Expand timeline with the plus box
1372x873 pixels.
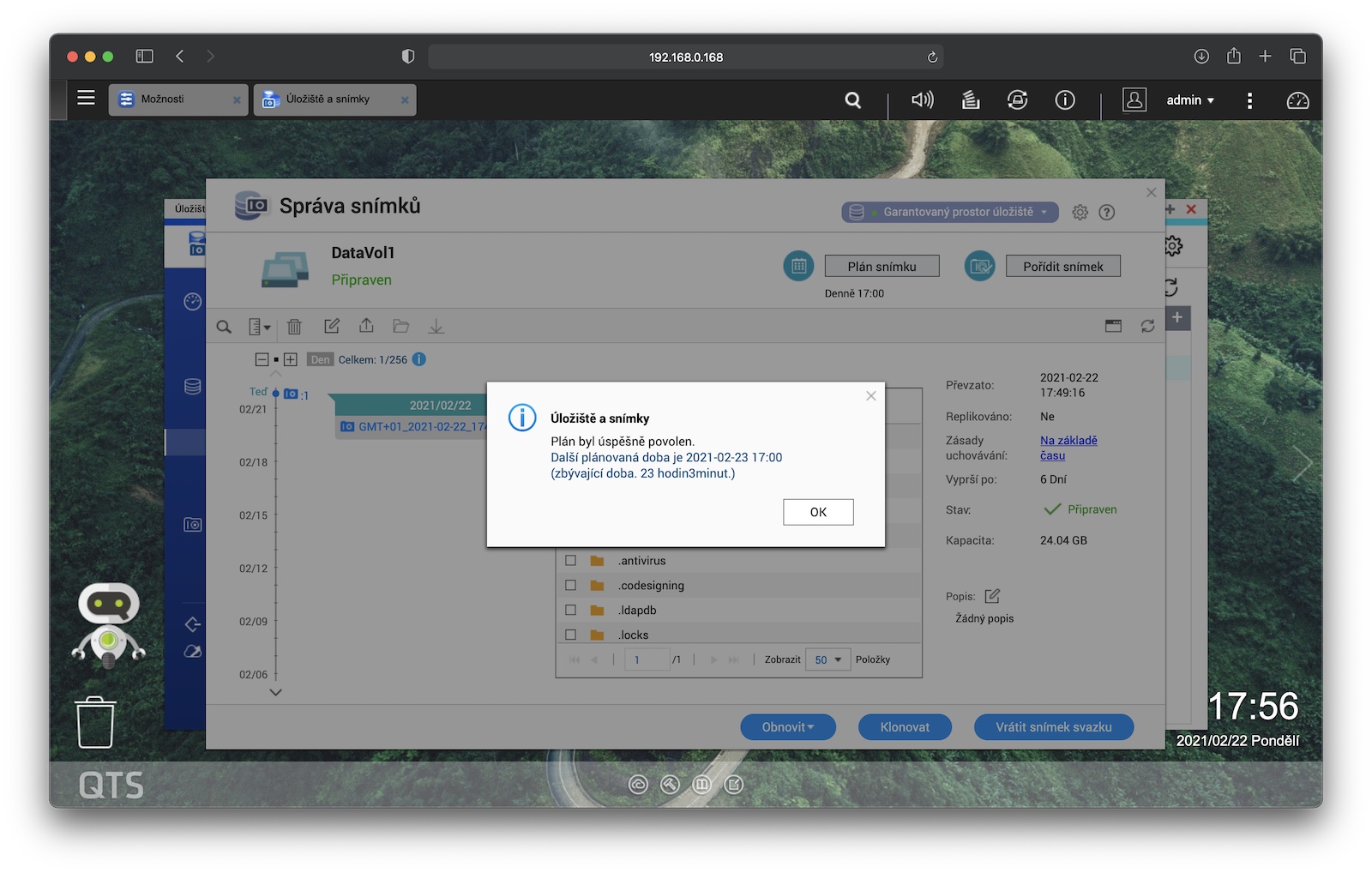291,359
